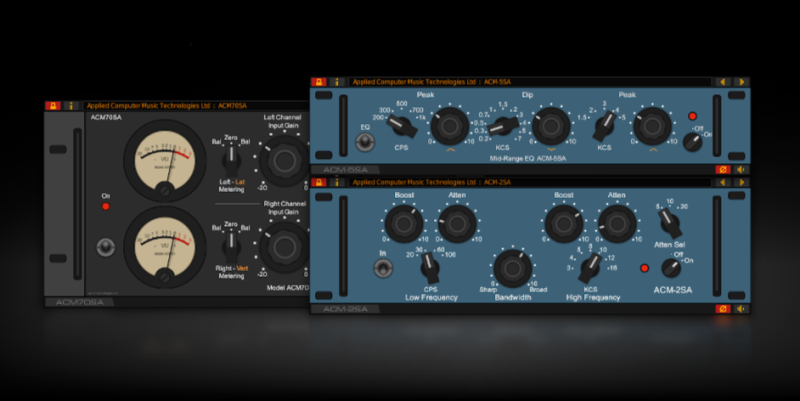Click the right Peak gain knob on ACM-5SA
The height and width of the screenshot is (401, 800).
tap(652, 126)
